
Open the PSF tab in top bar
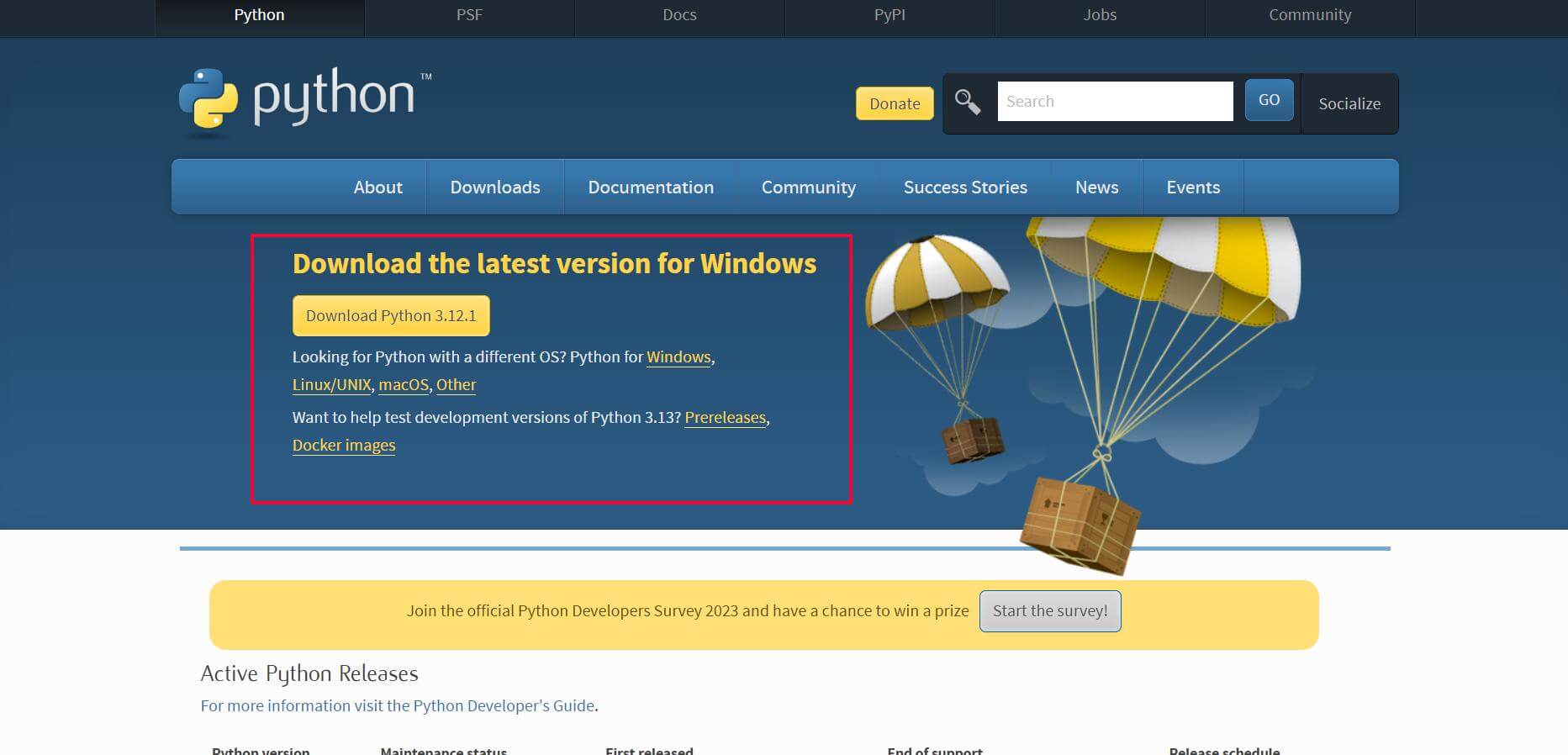[469, 15]
